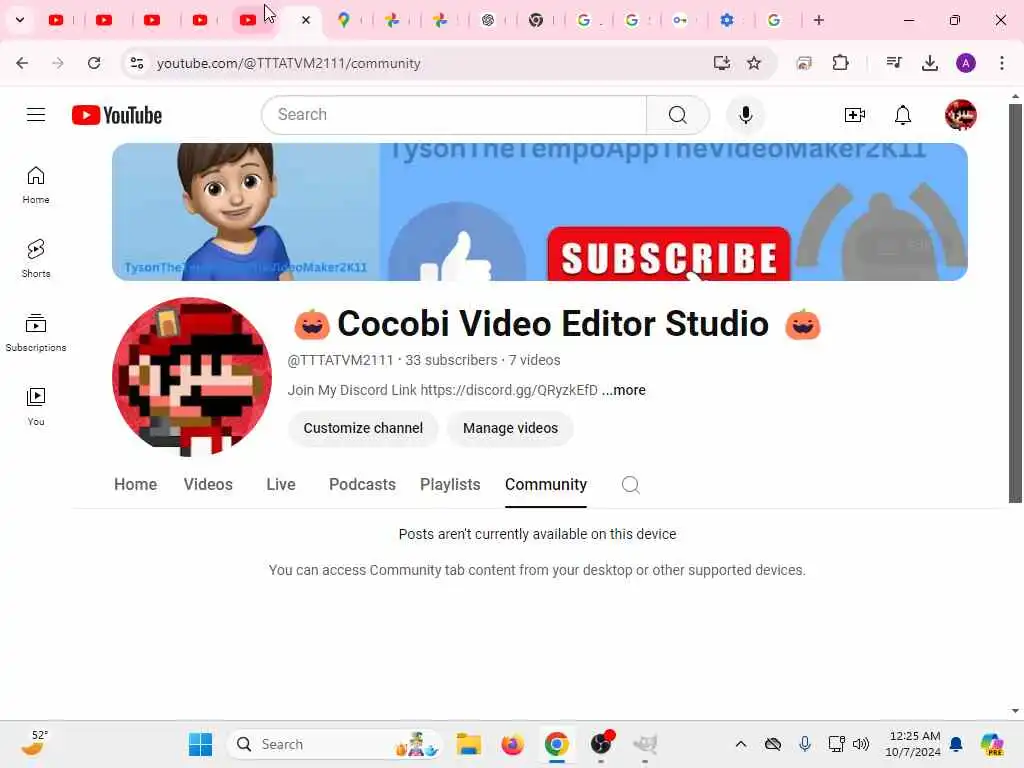
Task: Click the '33 subscribers' text
Action: 451,360
